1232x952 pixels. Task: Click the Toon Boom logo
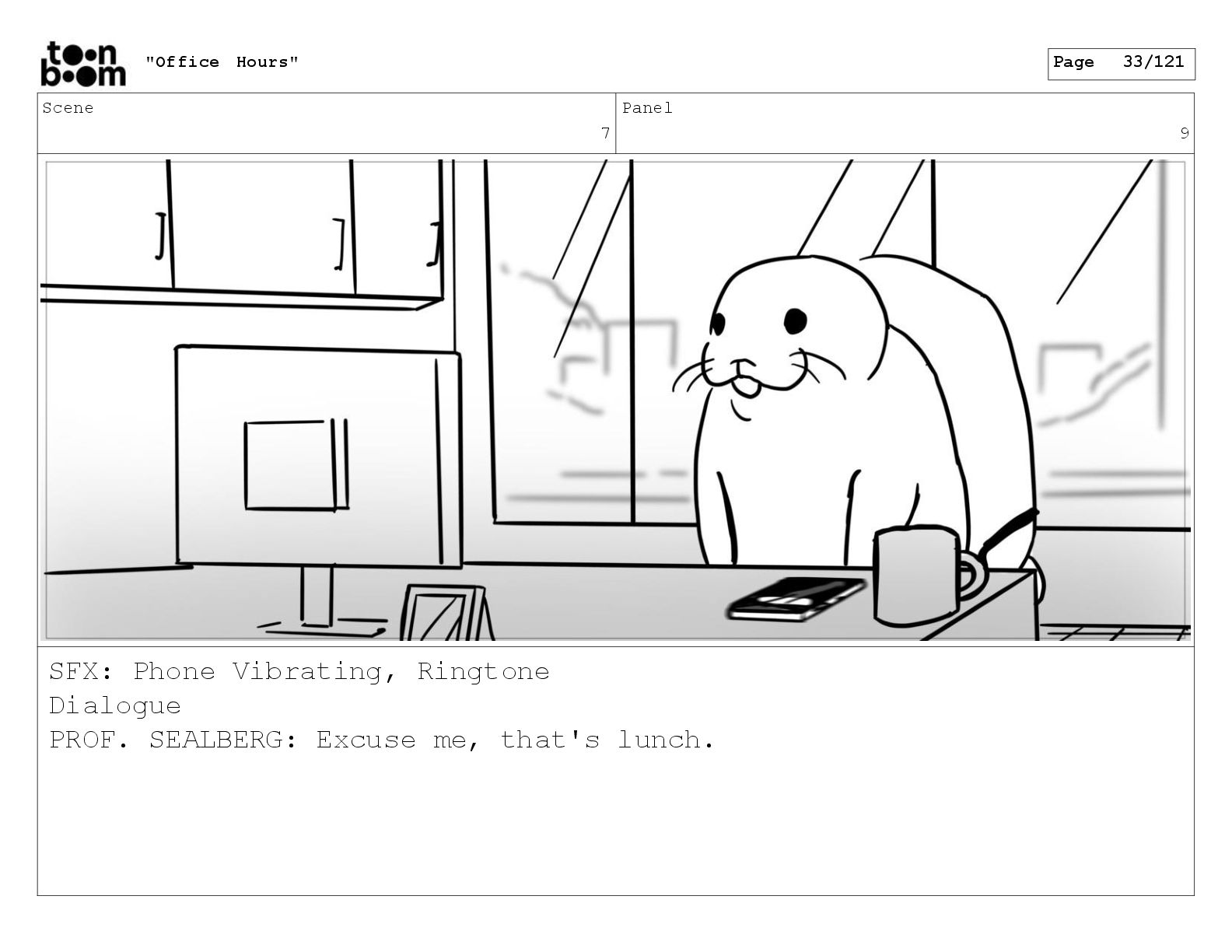tap(82, 64)
